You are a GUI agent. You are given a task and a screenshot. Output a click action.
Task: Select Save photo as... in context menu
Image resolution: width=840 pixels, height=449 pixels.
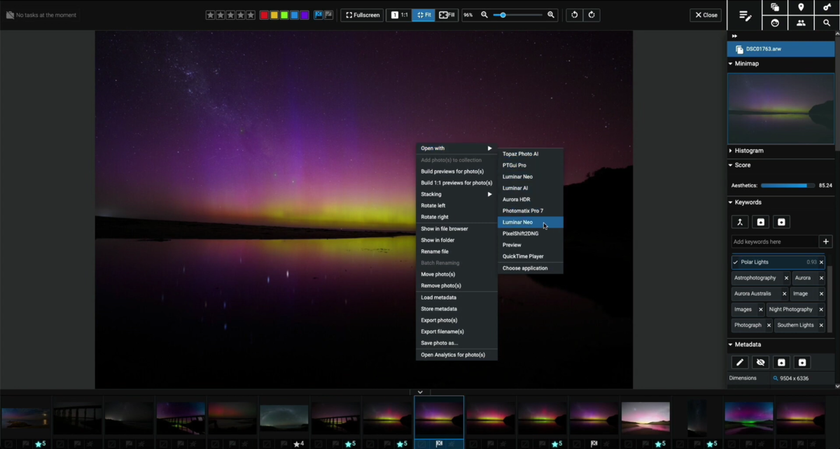(456, 343)
